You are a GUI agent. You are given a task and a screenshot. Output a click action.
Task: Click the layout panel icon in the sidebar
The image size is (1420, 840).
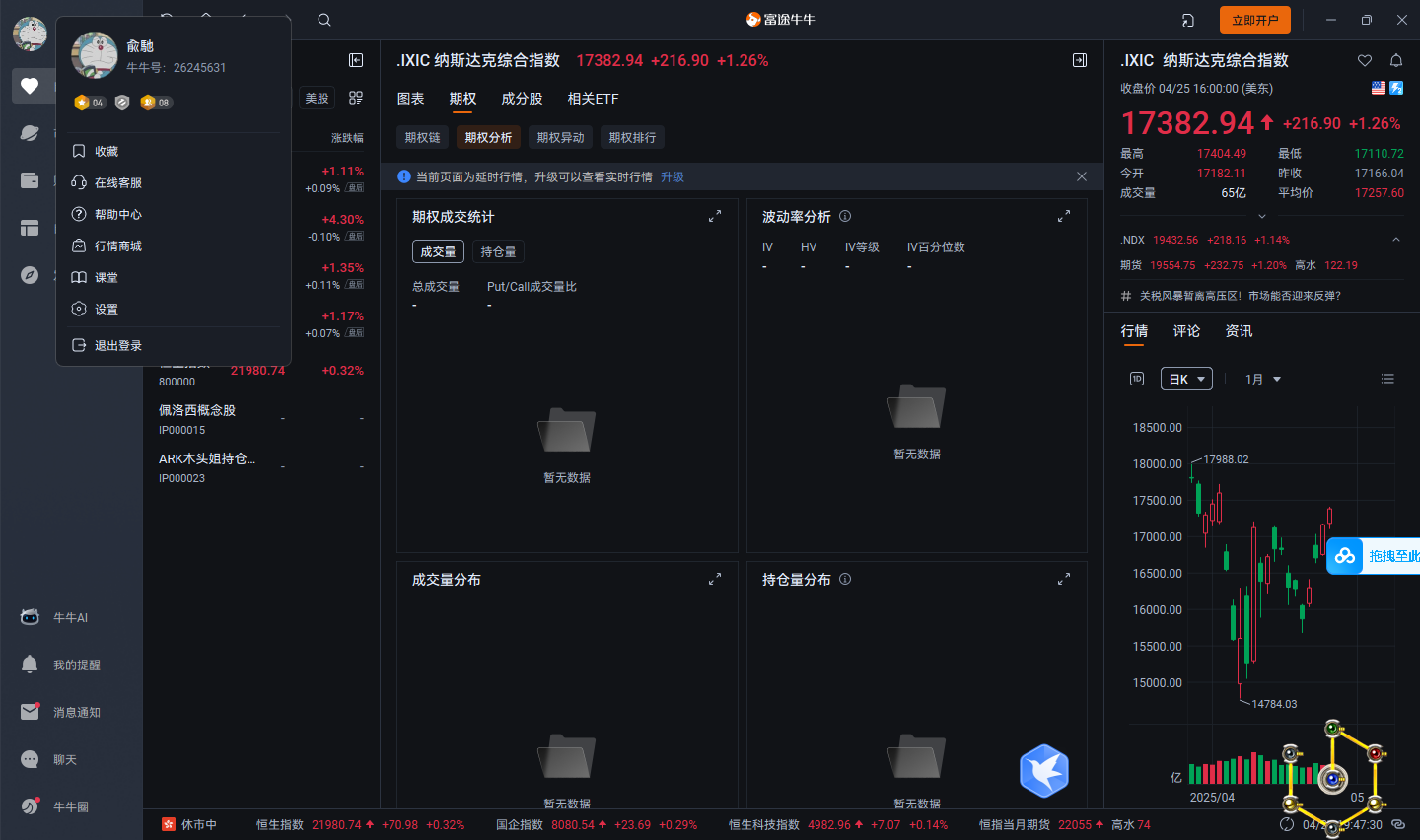click(x=30, y=228)
